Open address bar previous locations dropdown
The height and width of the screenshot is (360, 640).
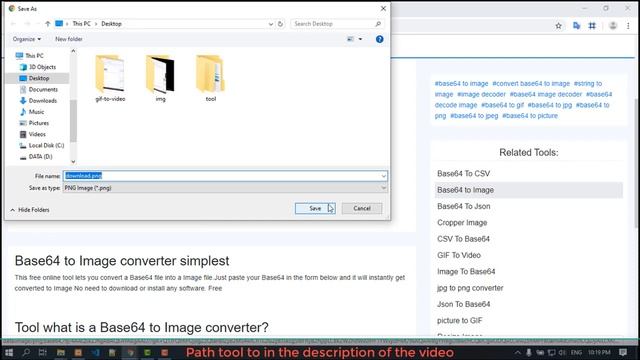pyautogui.click(x=271, y=24)
